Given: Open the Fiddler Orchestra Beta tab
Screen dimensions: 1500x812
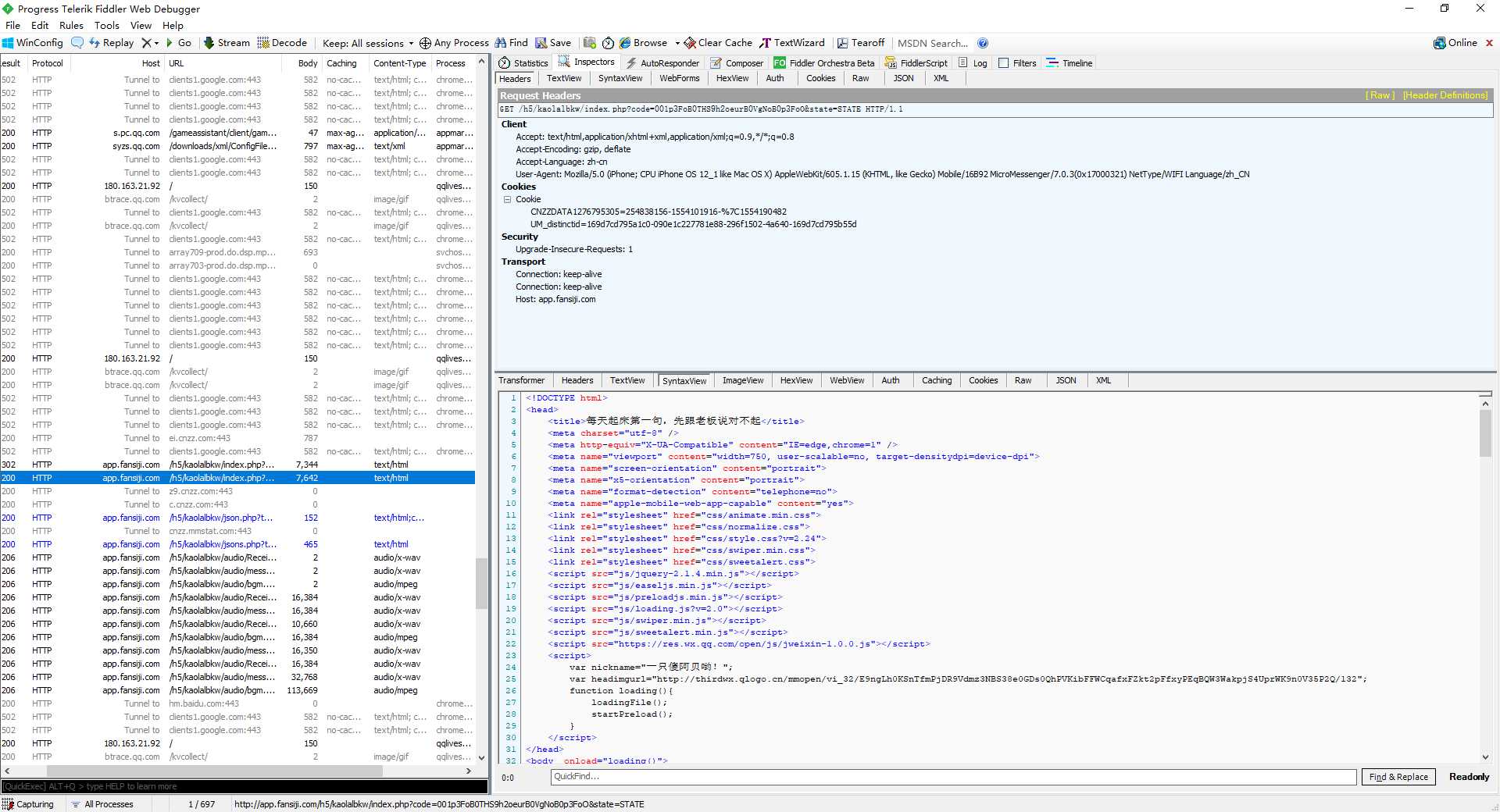Looking at the screenshot, I should click(824, 63).
